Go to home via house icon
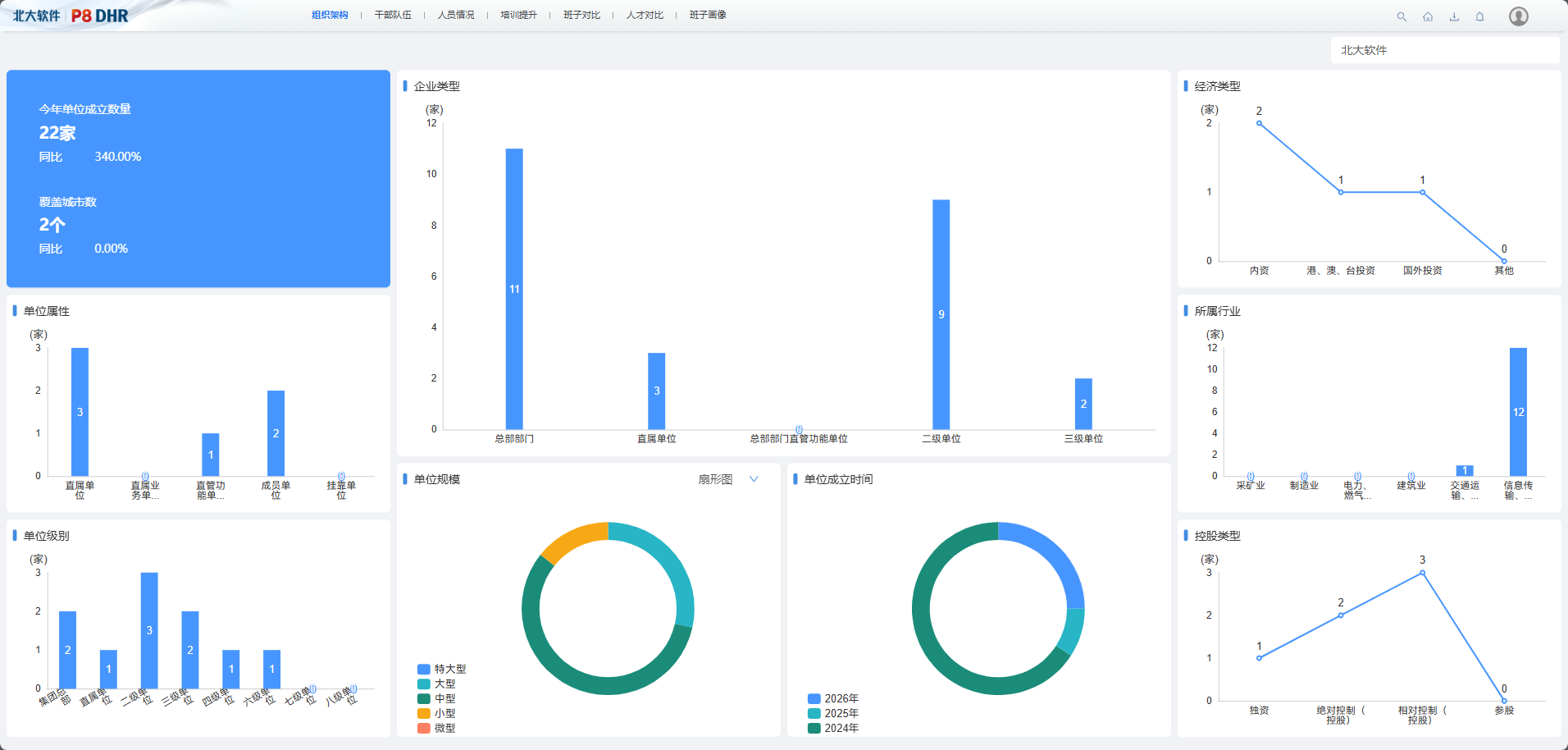This screenshot has width=1568, height=750. [1428, 16]
